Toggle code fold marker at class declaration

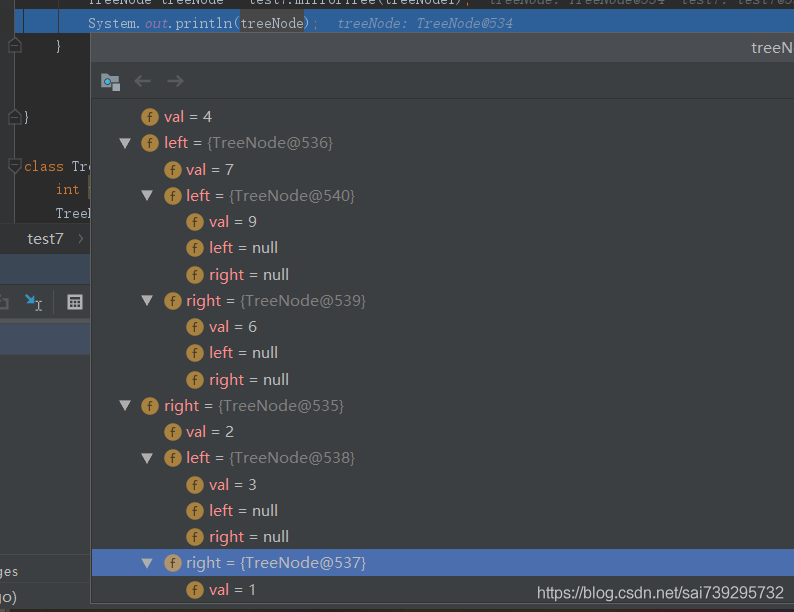[x=14, y=166]
